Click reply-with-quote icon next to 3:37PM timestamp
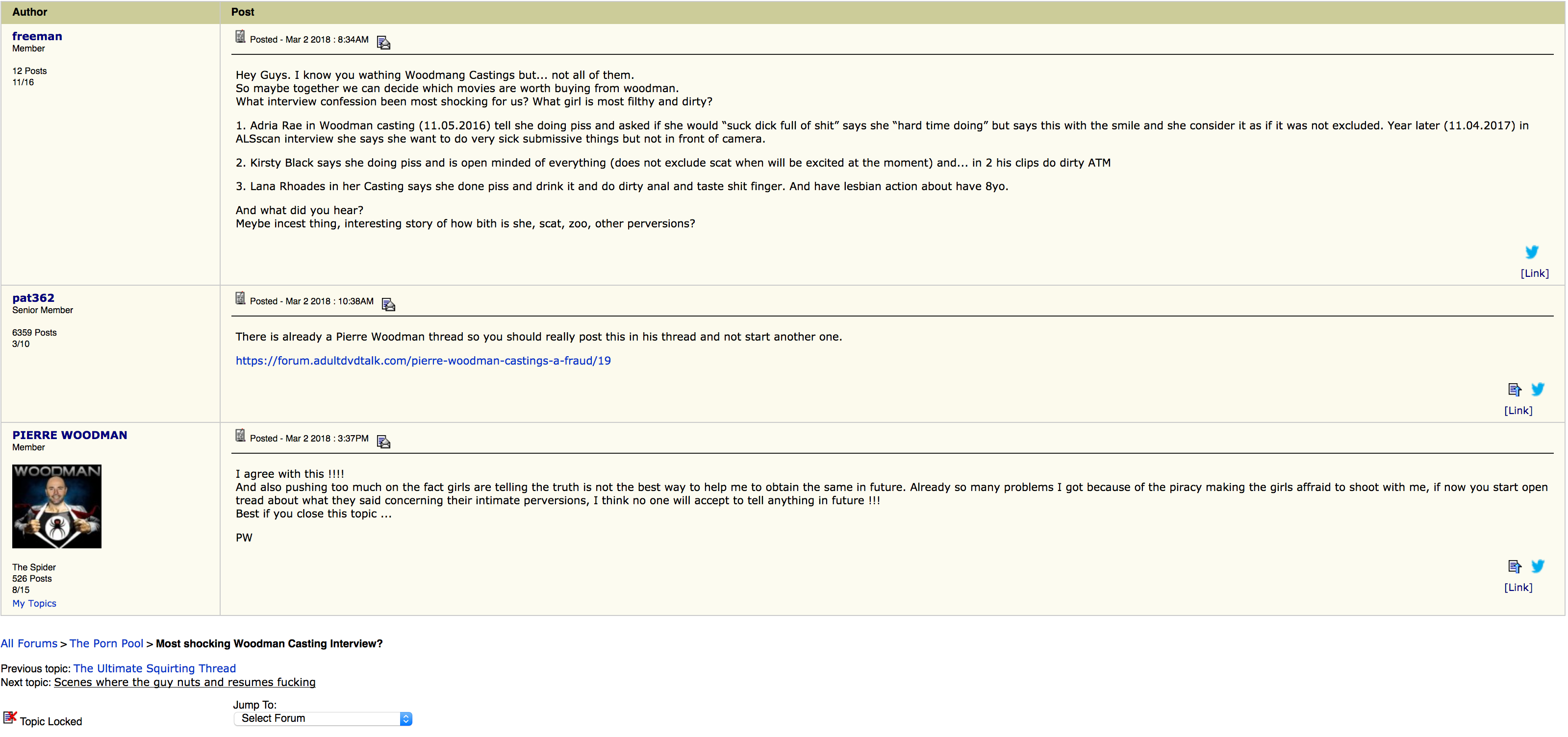Screen dimensions: 1568x737 [383, 442]
